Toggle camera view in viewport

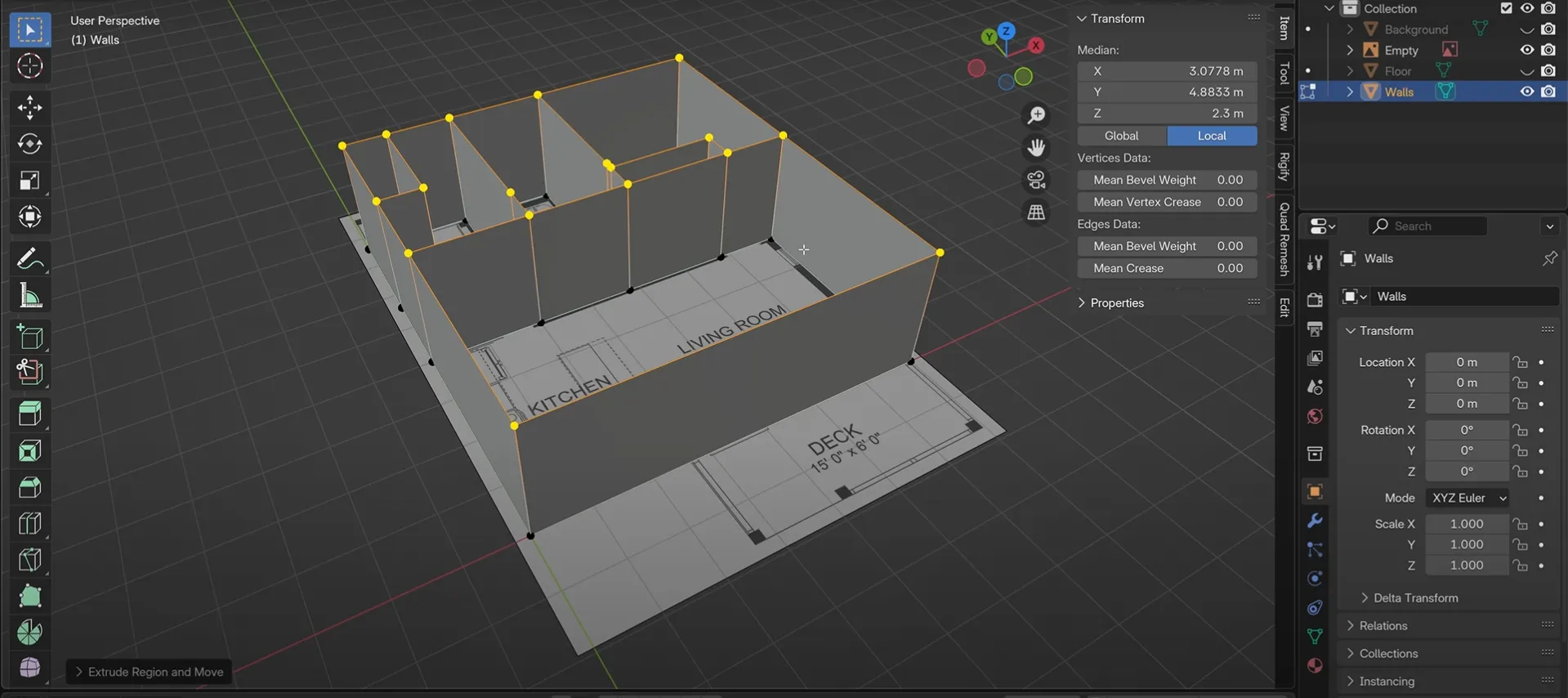tap(1036, 180)
